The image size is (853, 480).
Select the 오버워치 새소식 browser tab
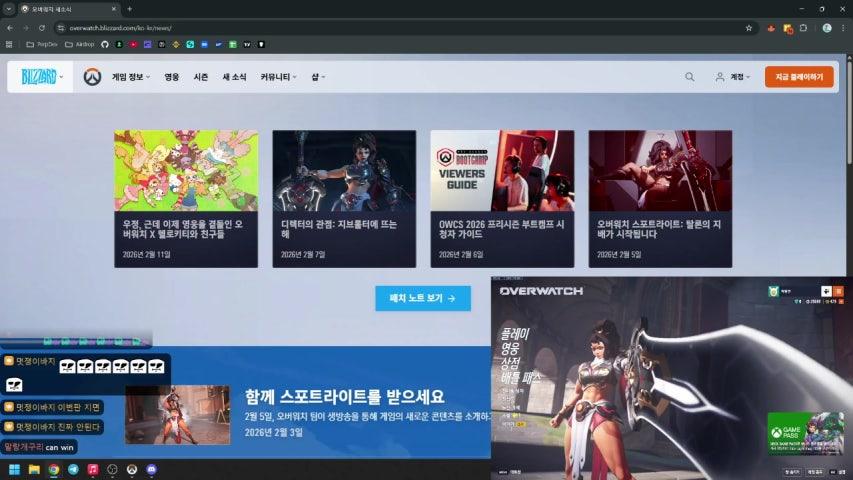[x=68, y=9]
